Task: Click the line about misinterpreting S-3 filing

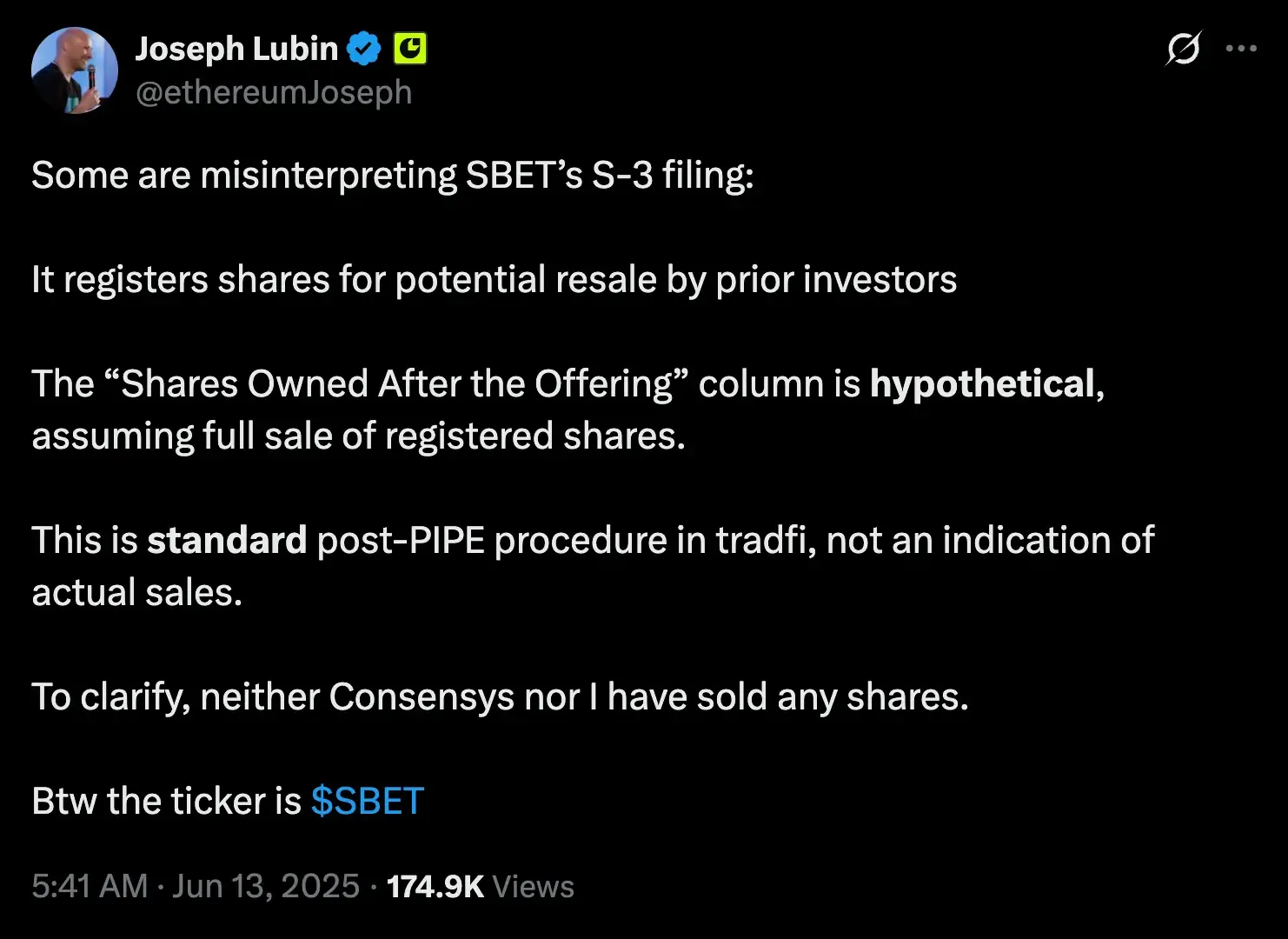Action: pyautogui.click(x=392, y=175)
